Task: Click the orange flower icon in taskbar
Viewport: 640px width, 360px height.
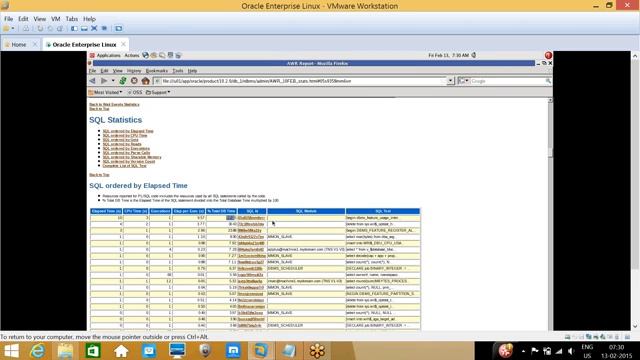Action: [x=317, y=351]
